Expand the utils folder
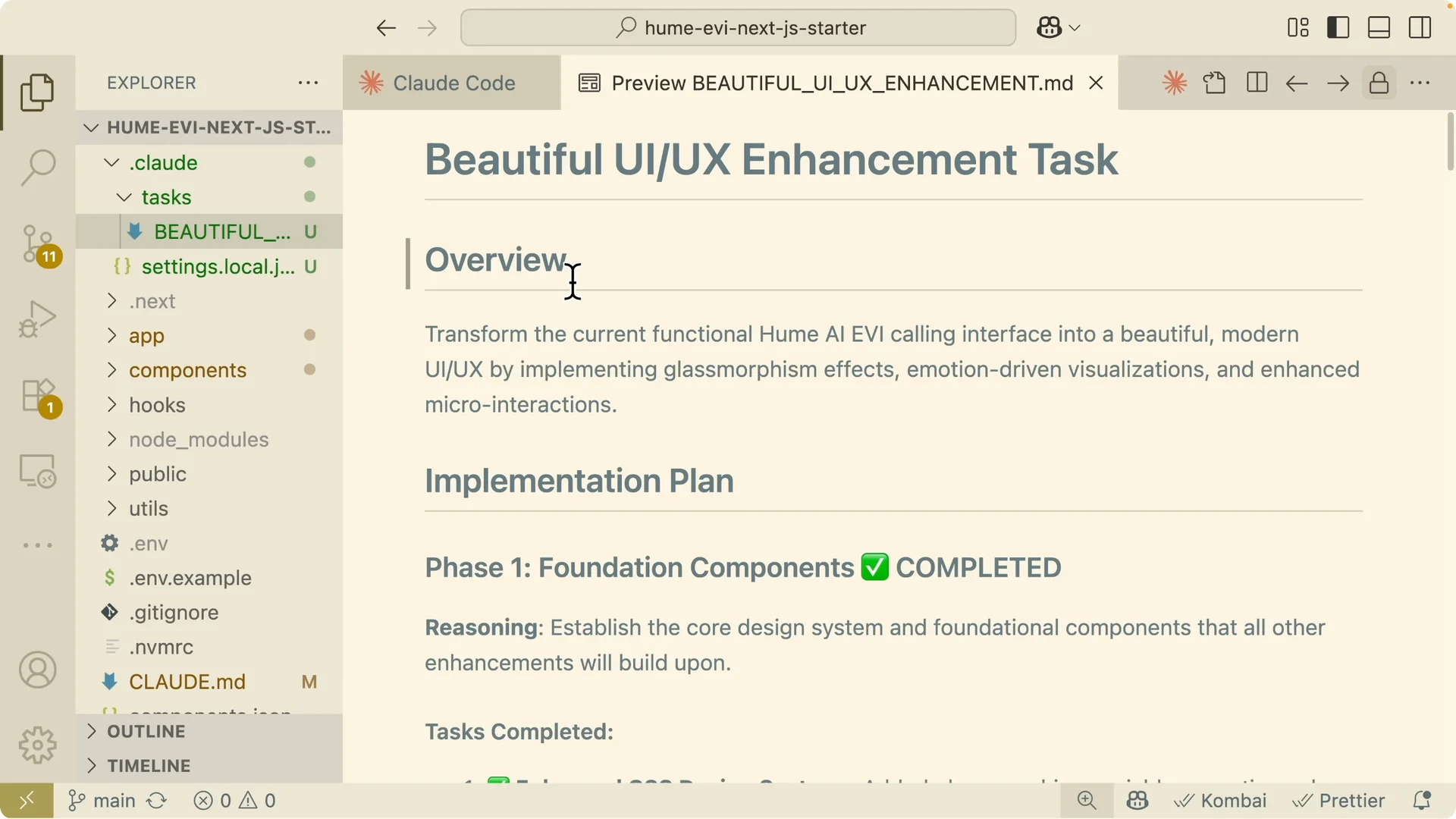 click(209, 509)
